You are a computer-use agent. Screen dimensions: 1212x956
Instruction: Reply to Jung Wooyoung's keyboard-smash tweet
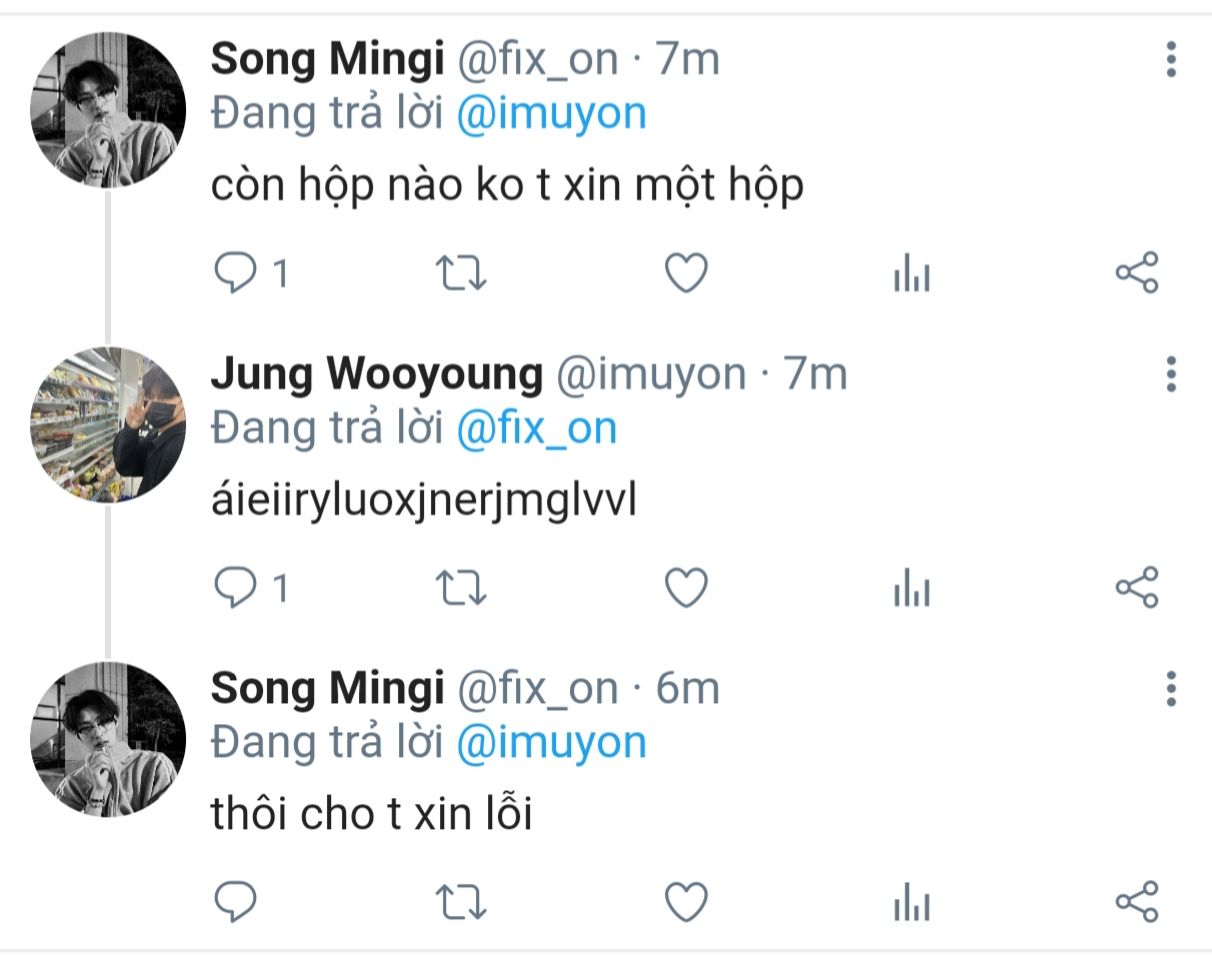click(x=236, y=588)
